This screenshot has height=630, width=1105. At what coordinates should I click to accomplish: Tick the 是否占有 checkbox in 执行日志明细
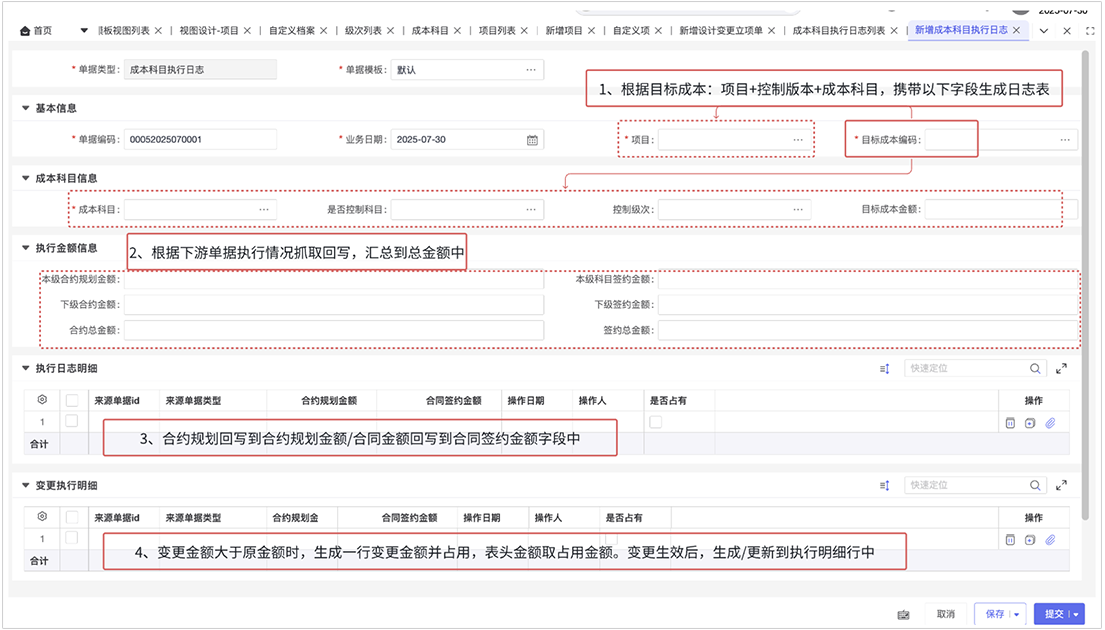[655, 423]
